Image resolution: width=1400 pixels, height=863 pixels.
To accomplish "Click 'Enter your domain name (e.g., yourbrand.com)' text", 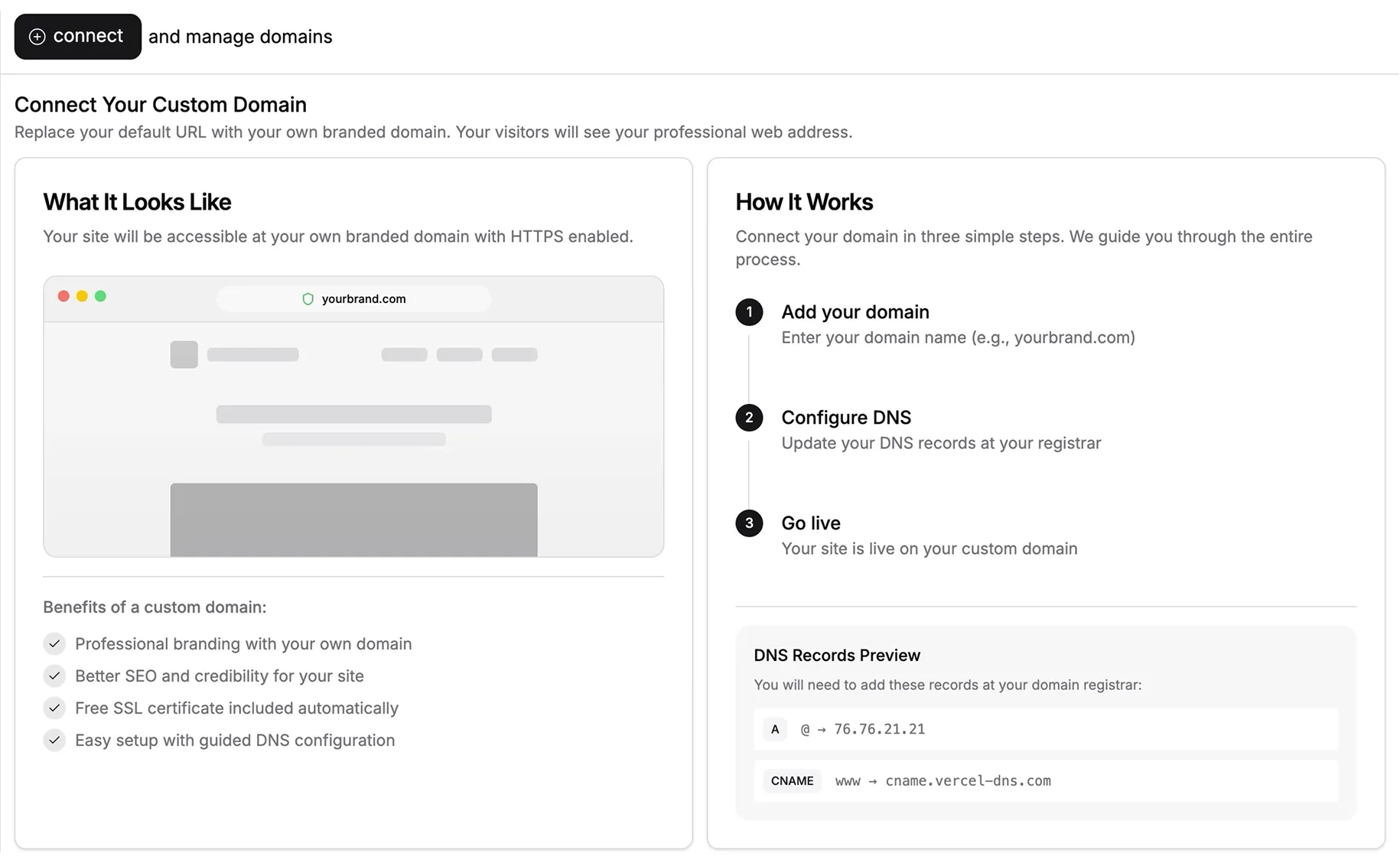I will 958,338.
